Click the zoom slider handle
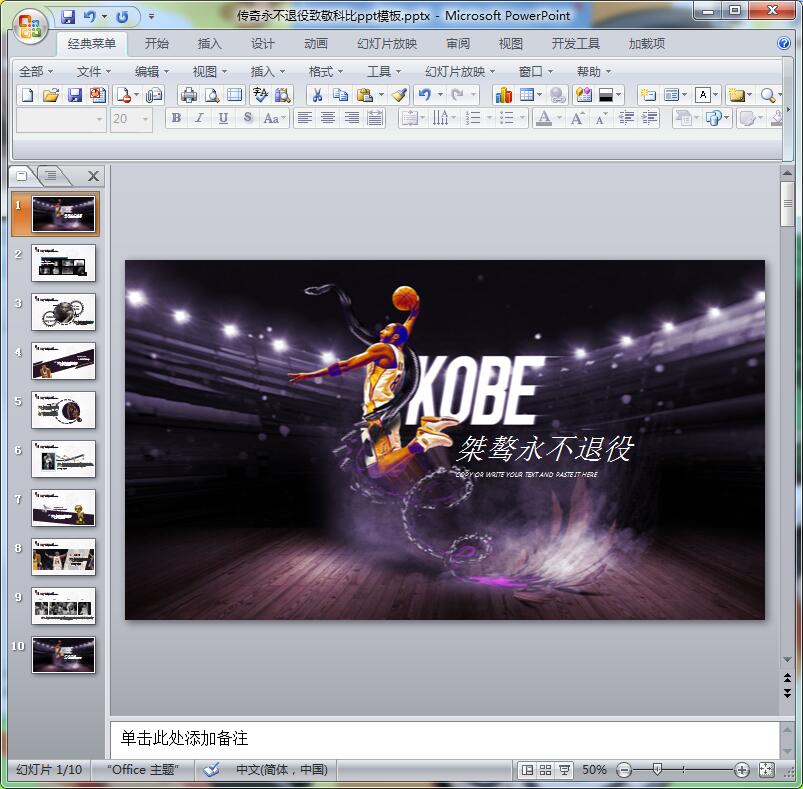 coord(658,769)
